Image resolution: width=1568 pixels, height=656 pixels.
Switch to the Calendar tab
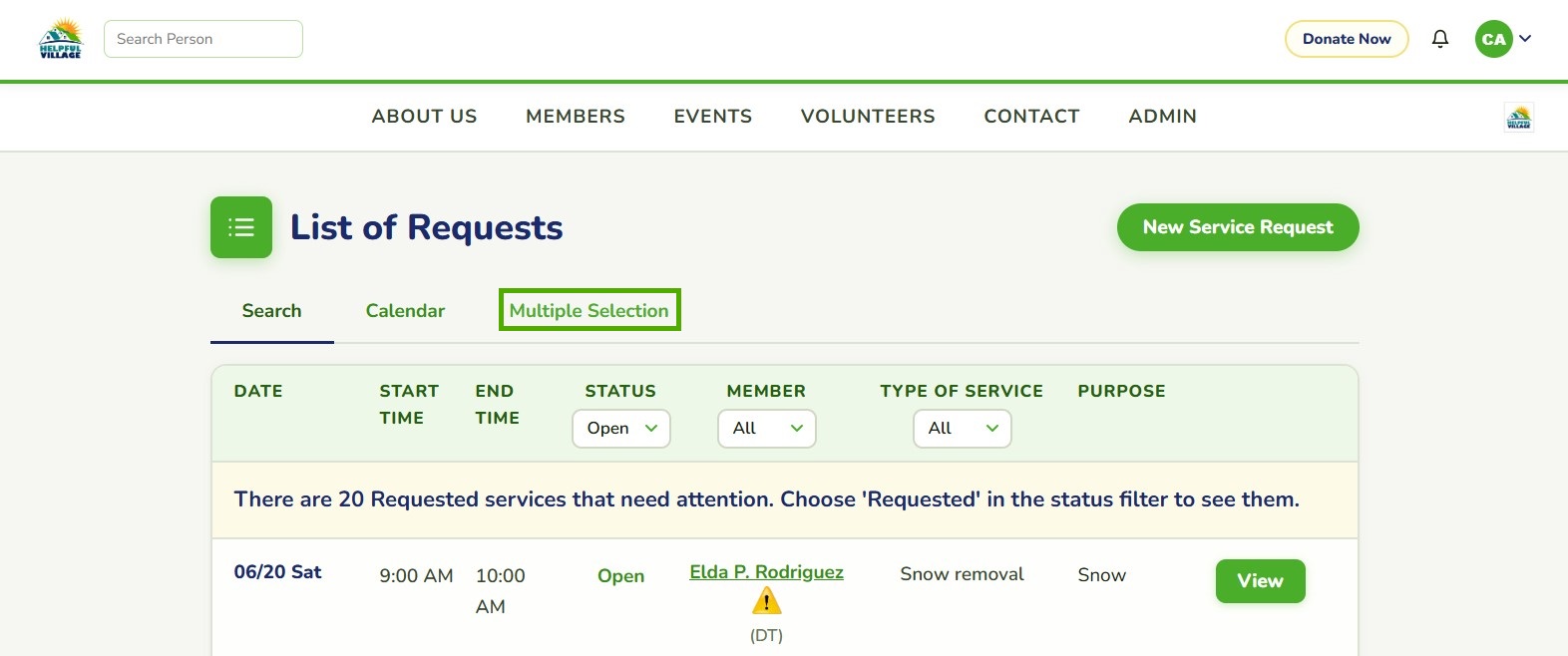[405, 311]
